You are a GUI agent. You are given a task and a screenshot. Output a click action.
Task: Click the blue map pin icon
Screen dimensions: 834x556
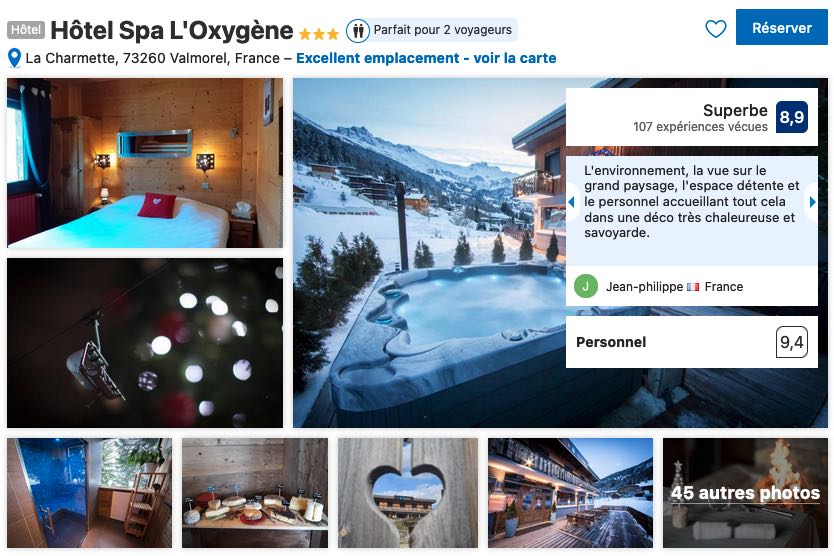pyautogui.click(x=14, y=59)
